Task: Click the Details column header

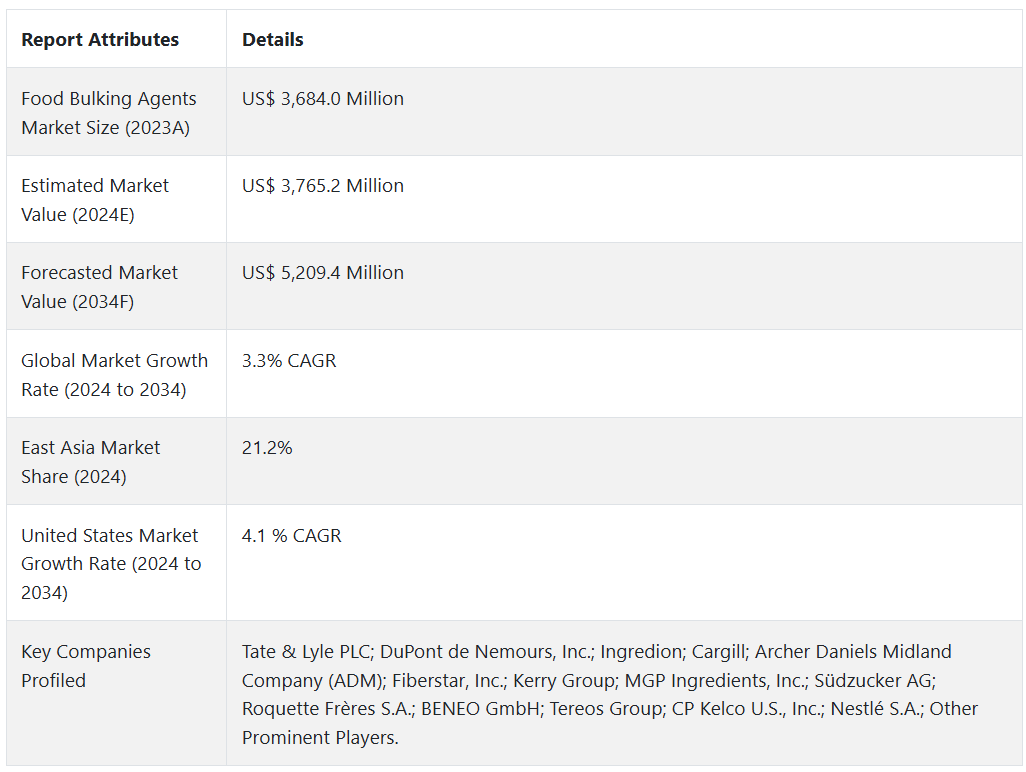Action: point(272,40)
